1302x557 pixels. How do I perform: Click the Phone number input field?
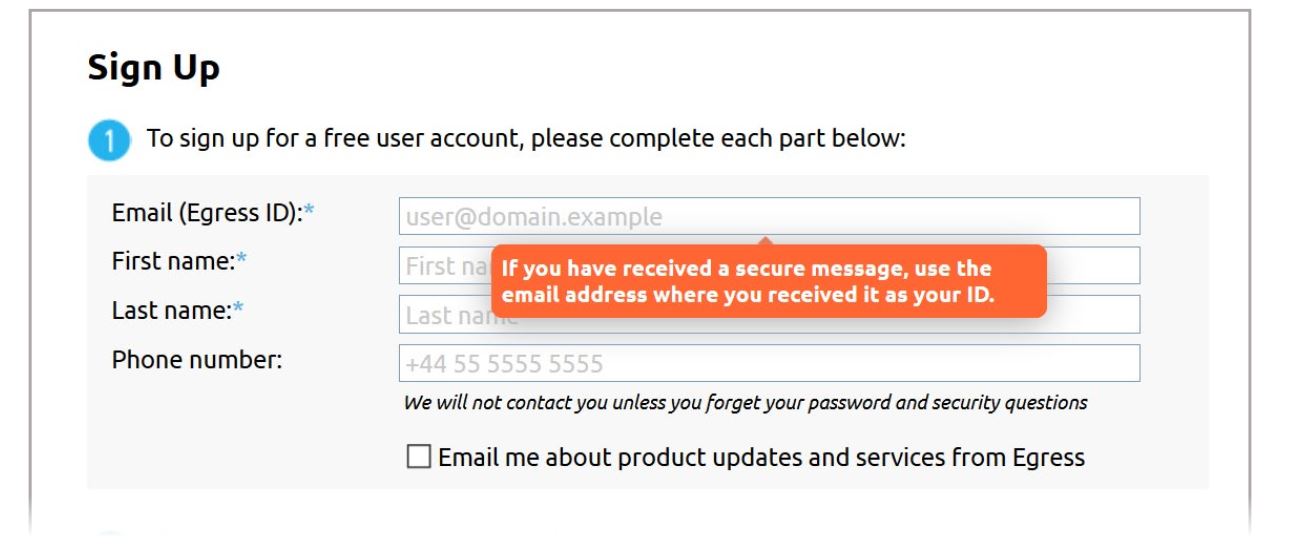coord(769,363)
